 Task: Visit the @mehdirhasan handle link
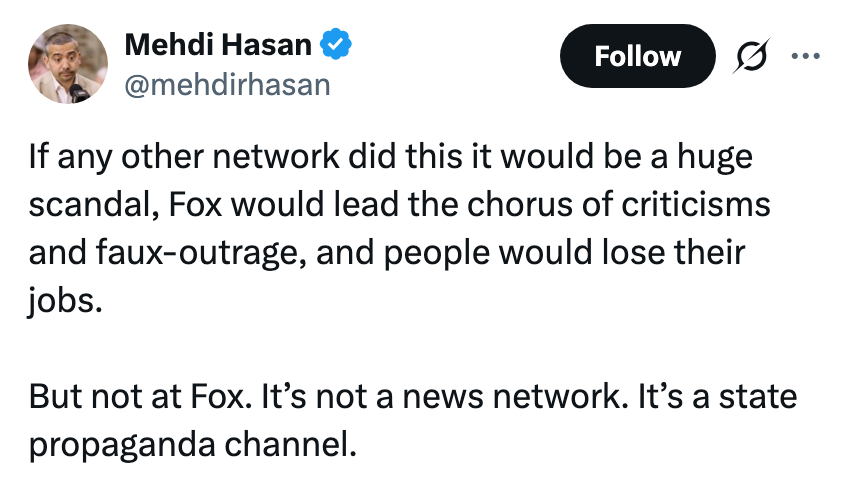click(x=226, y=84)
